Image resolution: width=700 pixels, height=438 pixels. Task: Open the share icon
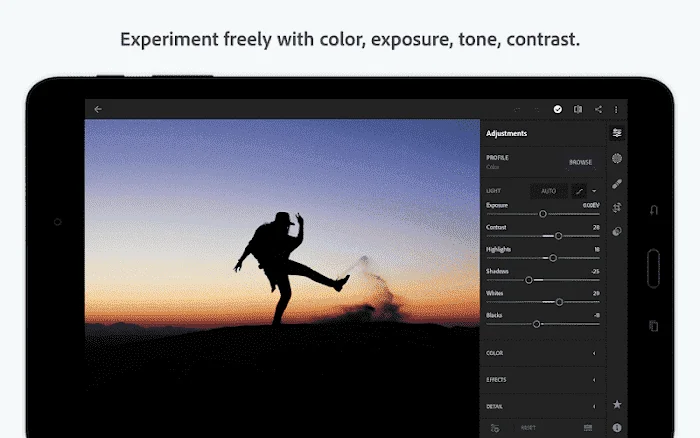(598, 109)
